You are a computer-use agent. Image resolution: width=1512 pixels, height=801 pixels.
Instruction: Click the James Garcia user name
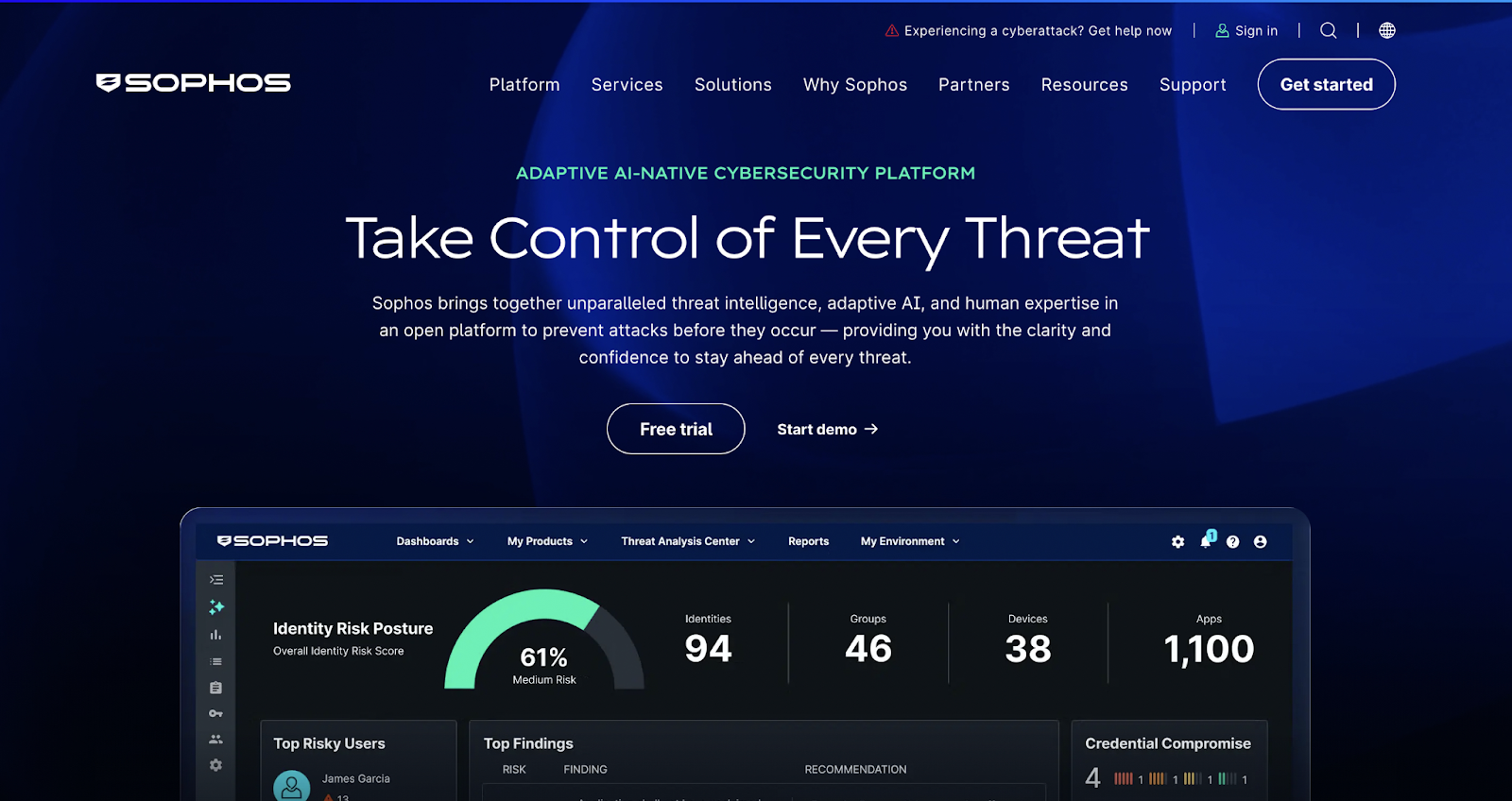(355, 779)
